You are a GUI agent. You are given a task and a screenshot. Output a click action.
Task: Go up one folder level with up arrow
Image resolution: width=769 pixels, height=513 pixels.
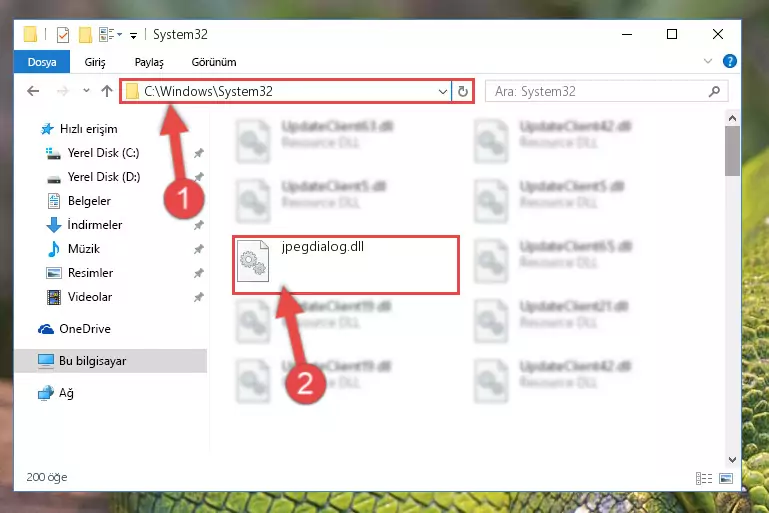click(107, 91)
